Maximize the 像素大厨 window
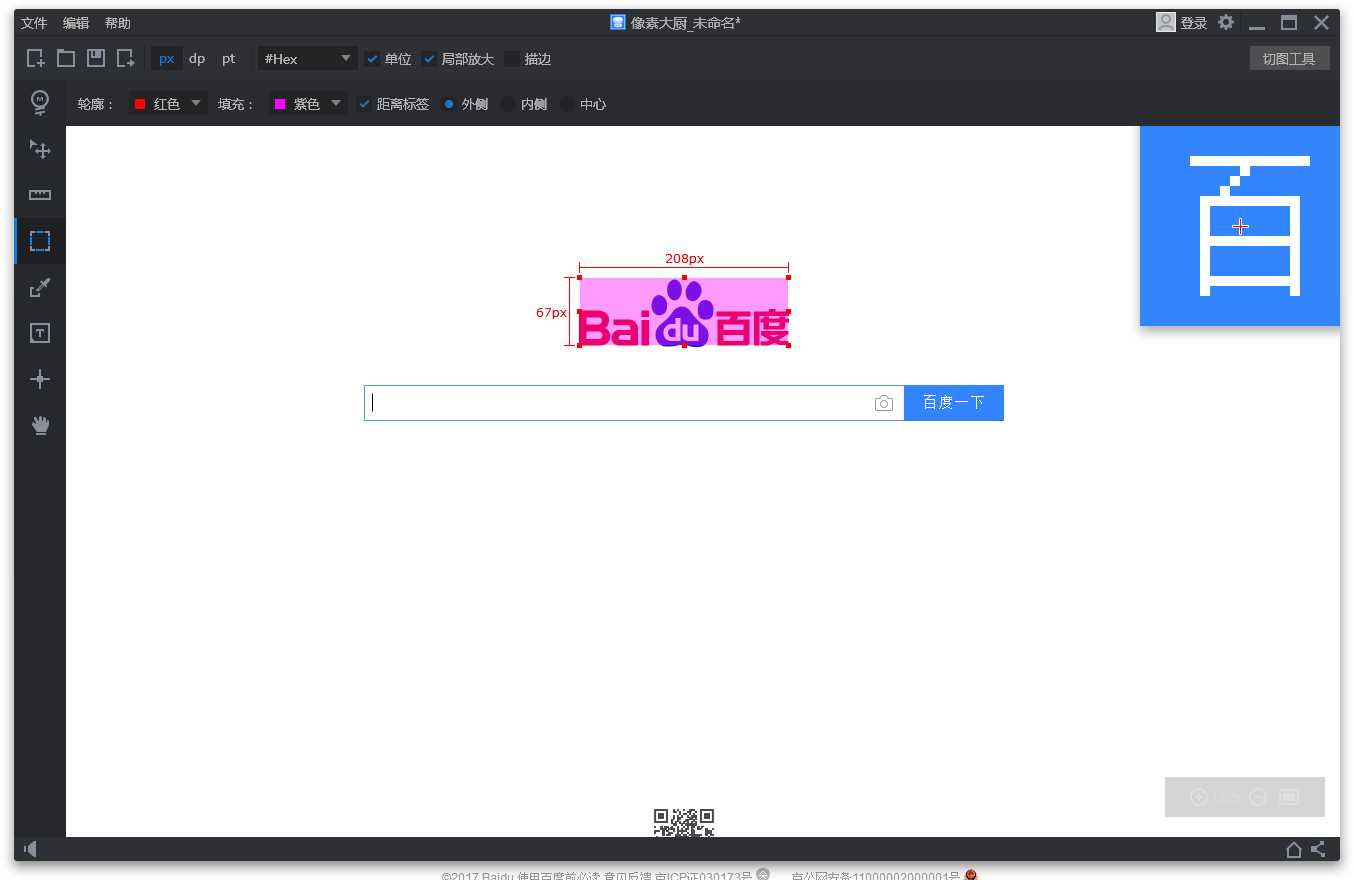Viewport: 1354px width, 880px height. pos(1289,22)
